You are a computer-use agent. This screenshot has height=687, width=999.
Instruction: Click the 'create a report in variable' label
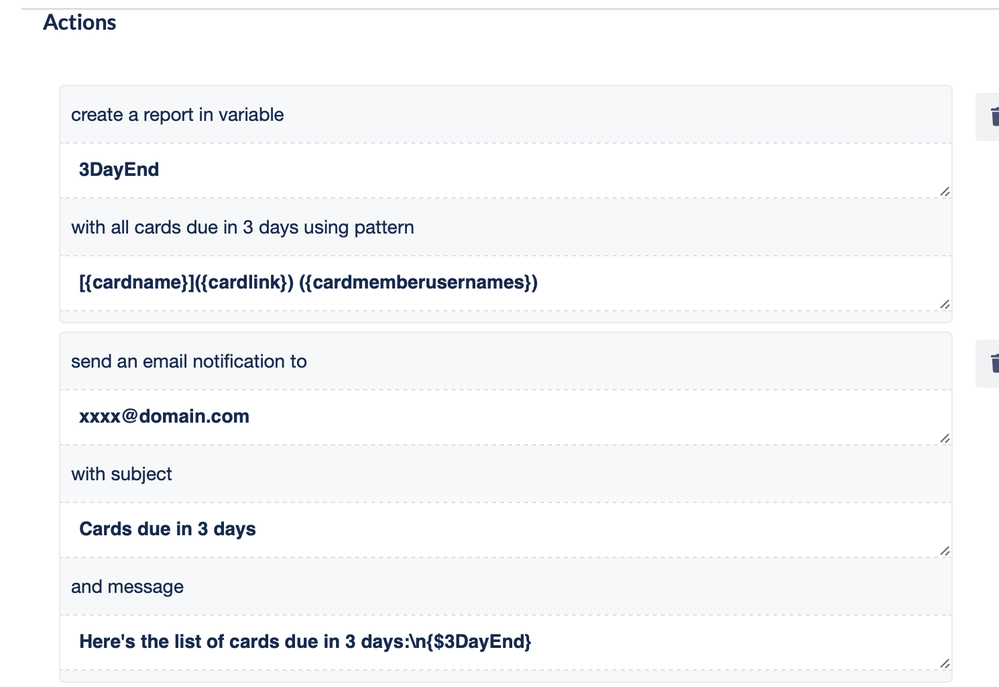click(x=177, y=114)
